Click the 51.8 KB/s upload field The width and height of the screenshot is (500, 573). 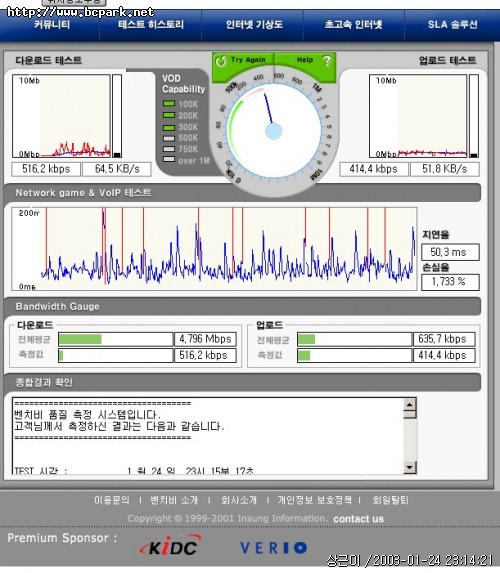click(444, 169)
